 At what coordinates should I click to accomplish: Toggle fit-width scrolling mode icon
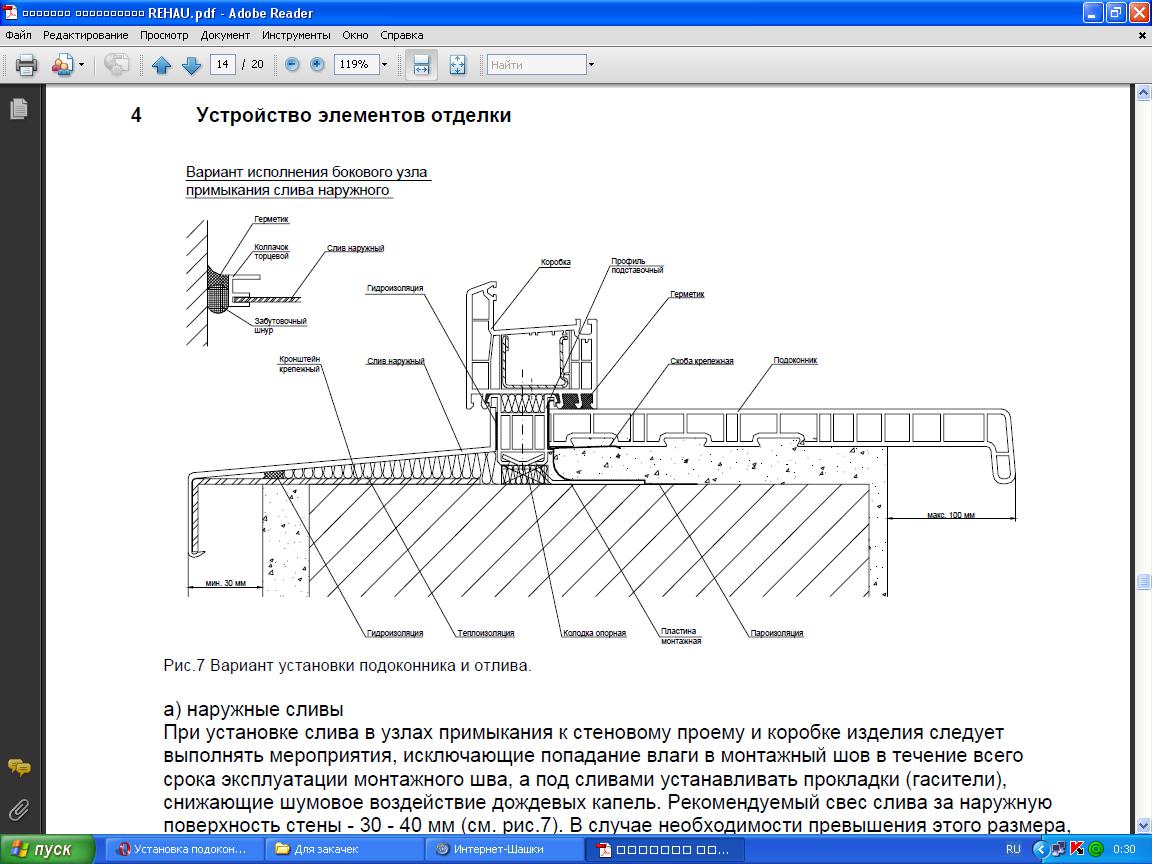422,65
